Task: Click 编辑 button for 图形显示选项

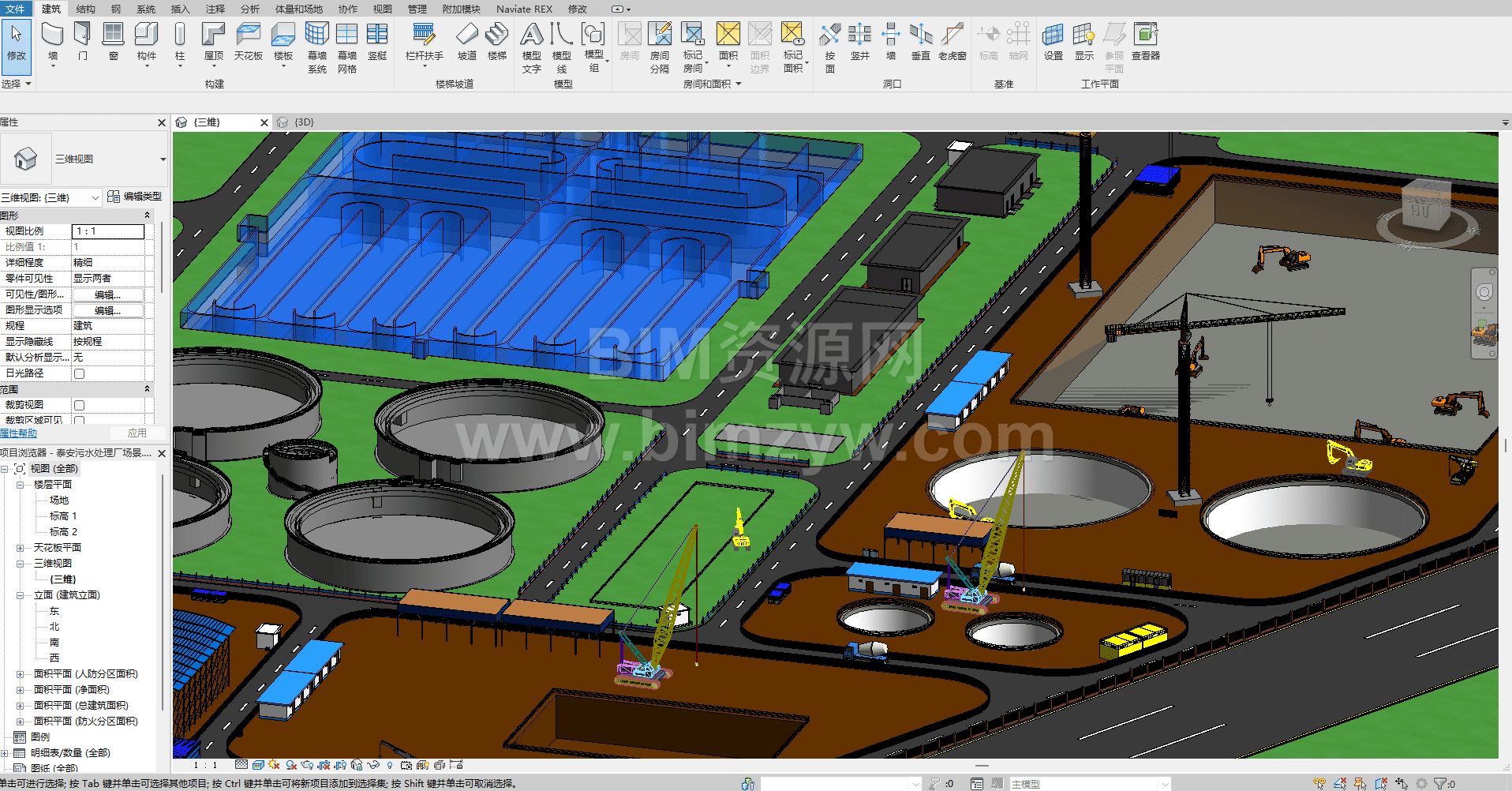Action: 108,310
